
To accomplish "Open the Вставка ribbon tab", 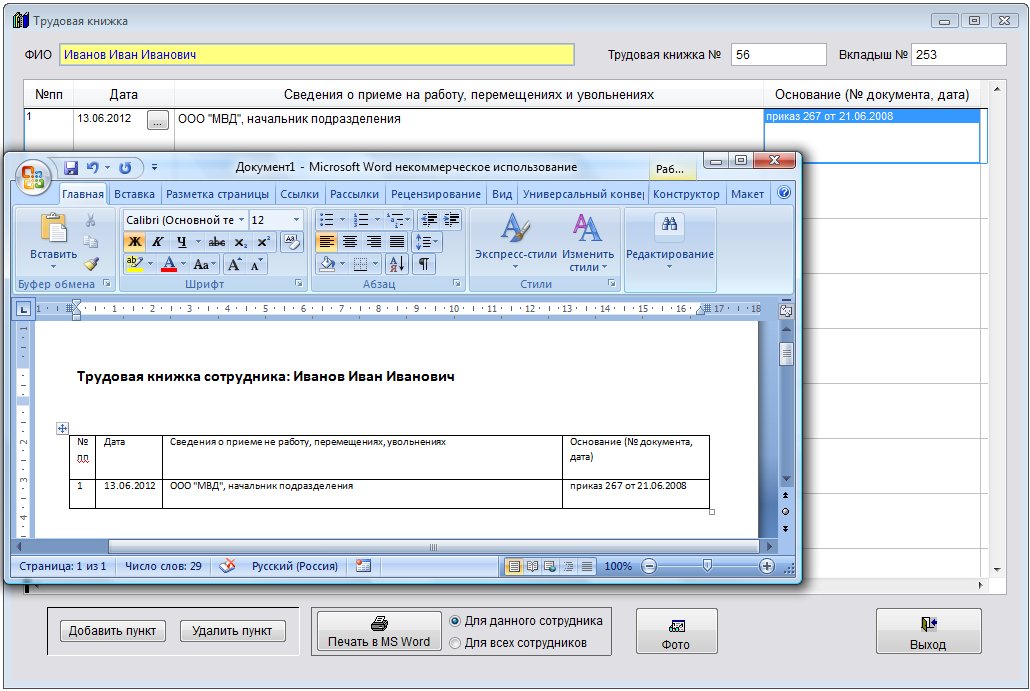I will point(134,194).
